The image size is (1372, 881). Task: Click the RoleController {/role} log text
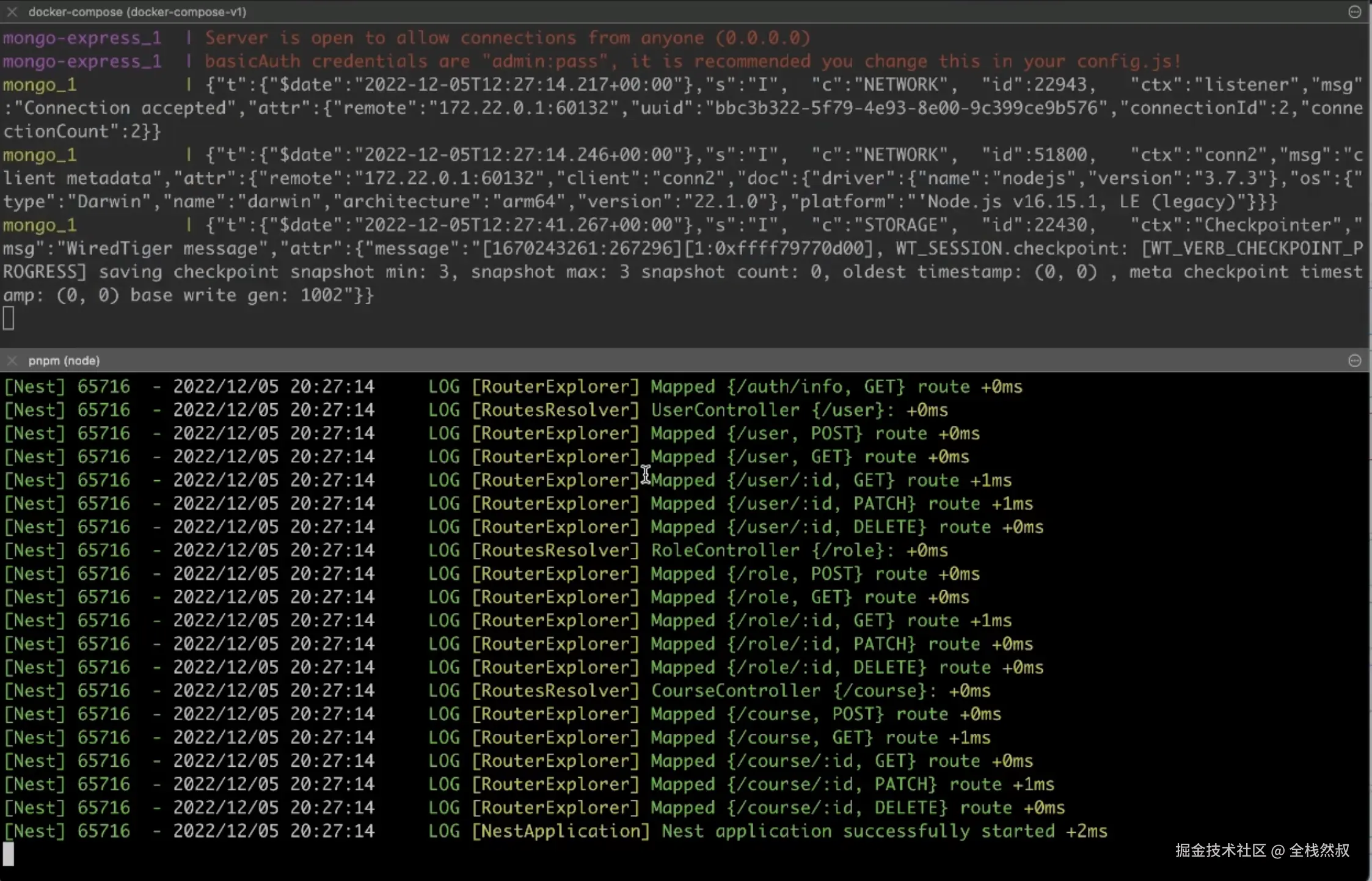767,550
